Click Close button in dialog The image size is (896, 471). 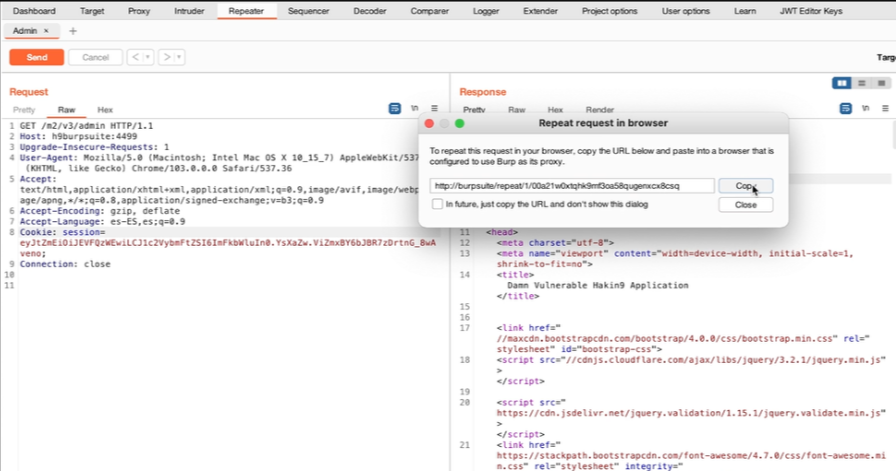coord(746,205)
